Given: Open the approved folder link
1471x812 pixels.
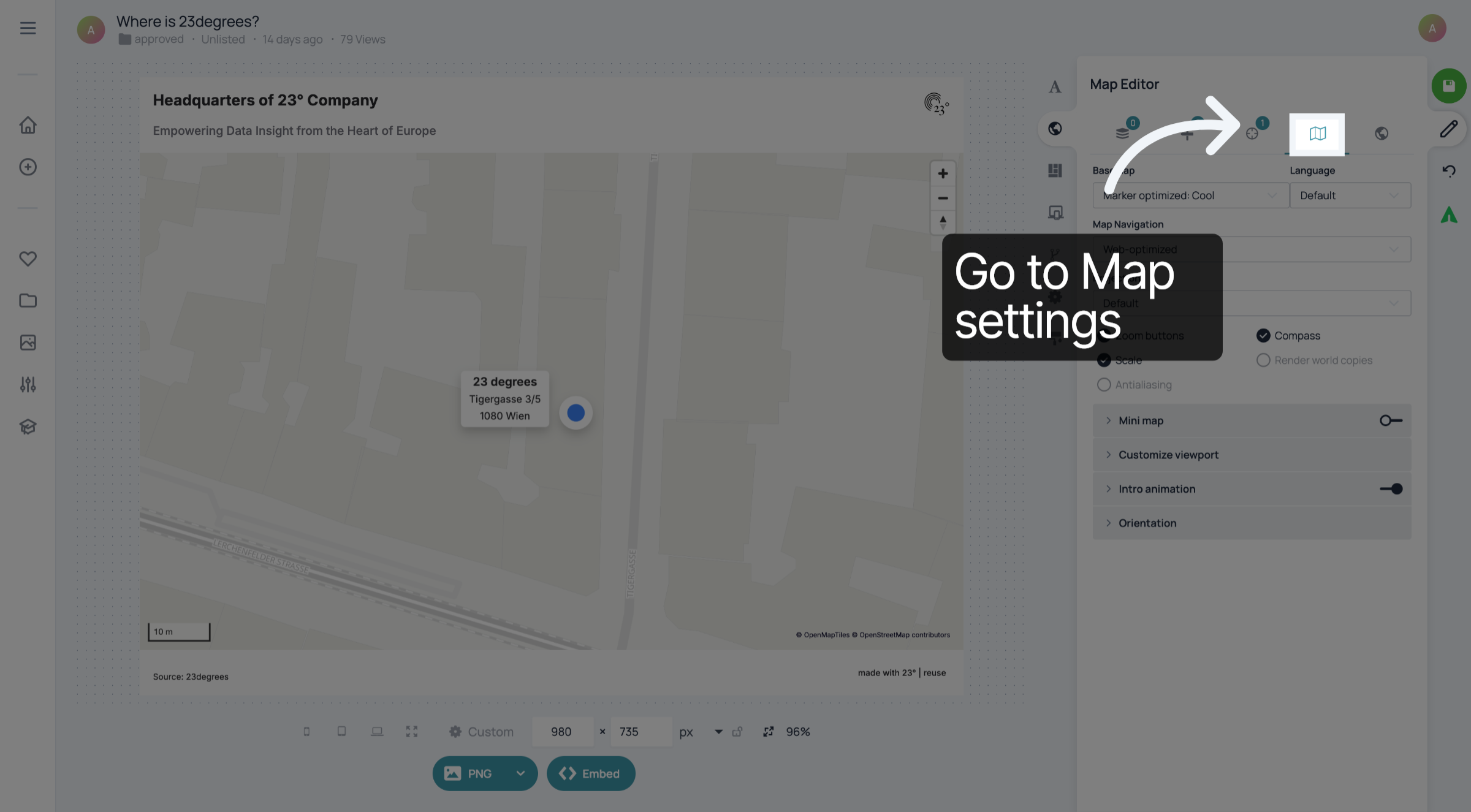Looking at the screenshot, I should pyautogui.click(x=151, y=39).
